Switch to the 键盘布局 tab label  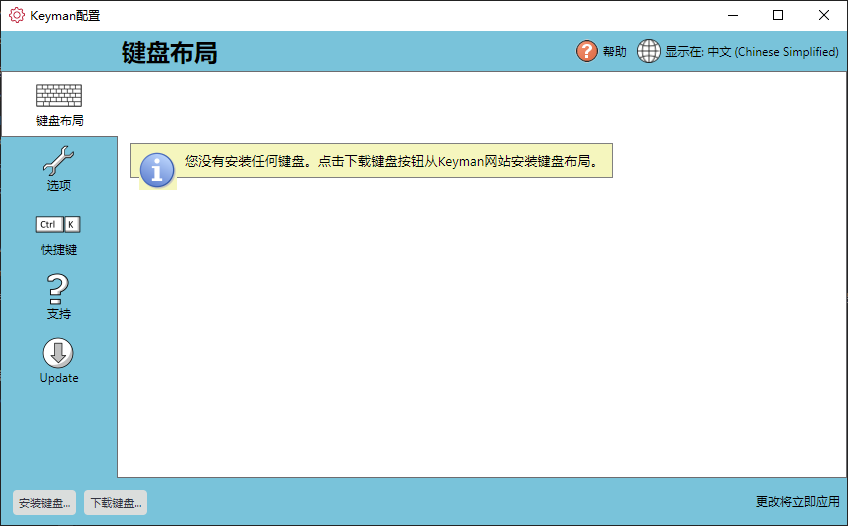(x=59, y=121)
